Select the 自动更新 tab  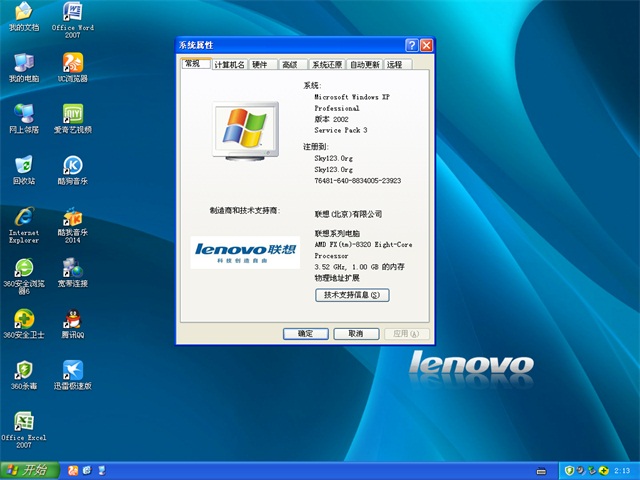[x=364, y=64]
